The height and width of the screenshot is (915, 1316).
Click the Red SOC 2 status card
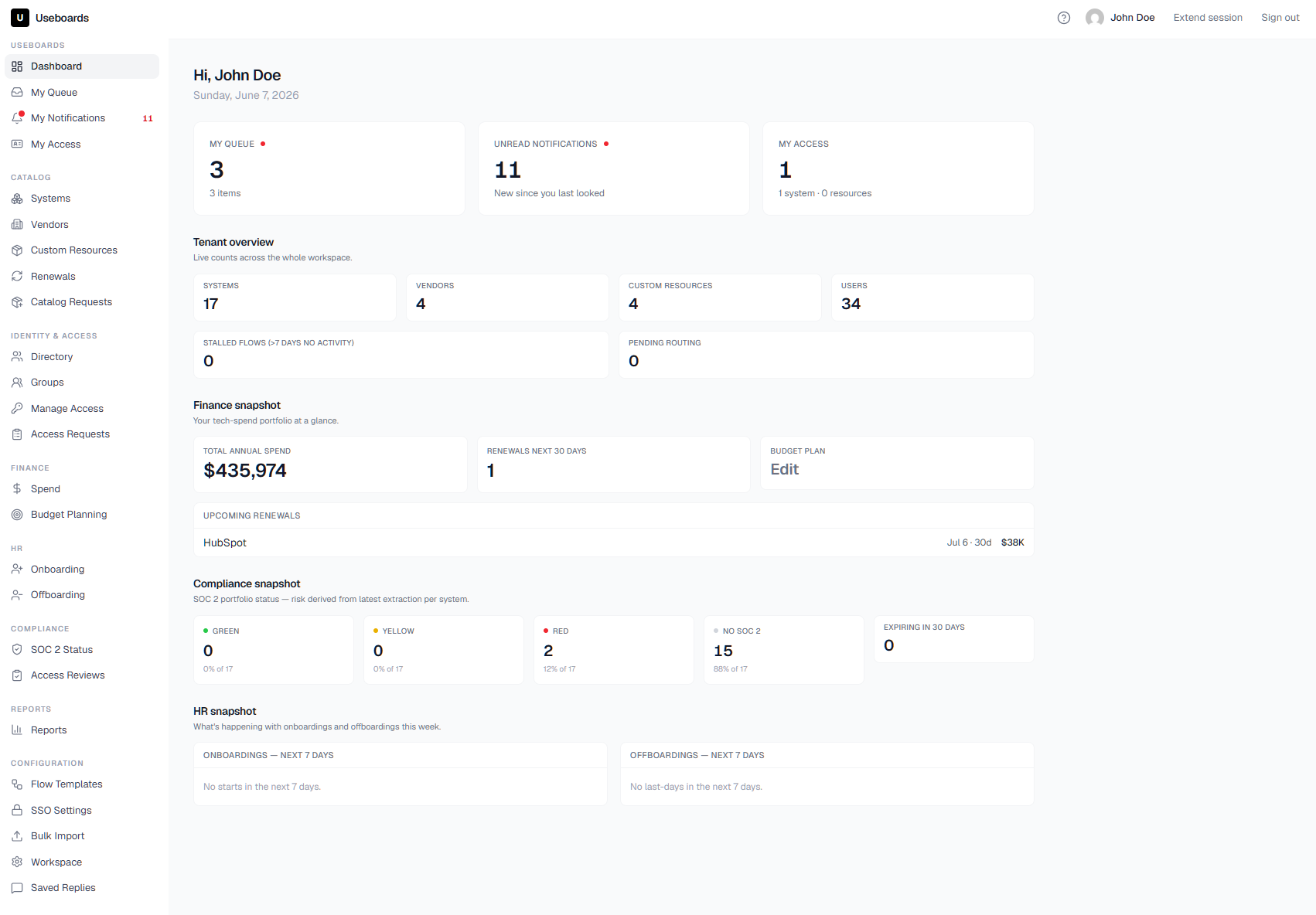[x=614, y=650]
